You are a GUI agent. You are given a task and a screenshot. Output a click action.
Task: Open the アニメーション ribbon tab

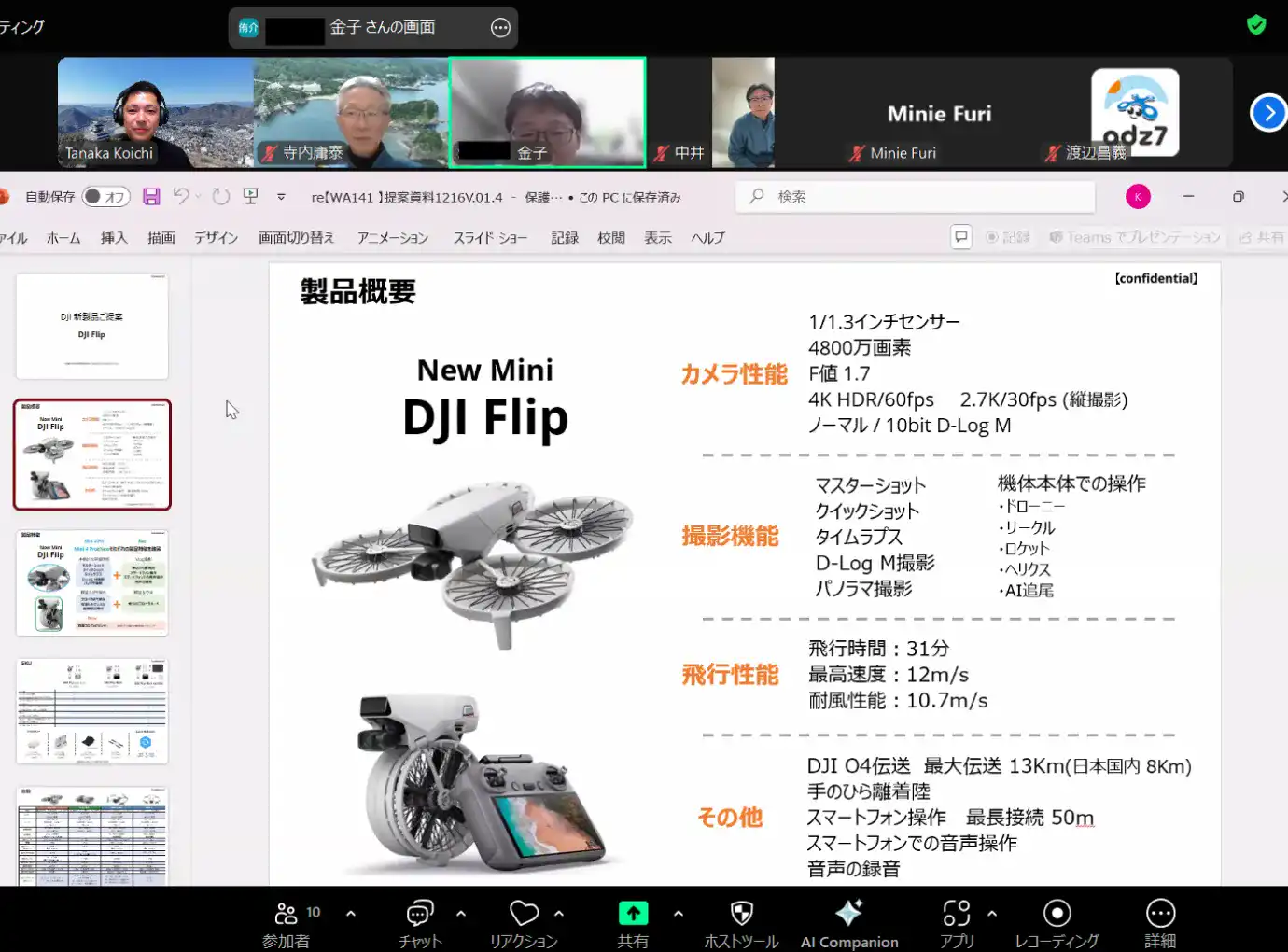click(x=393, y=238)
